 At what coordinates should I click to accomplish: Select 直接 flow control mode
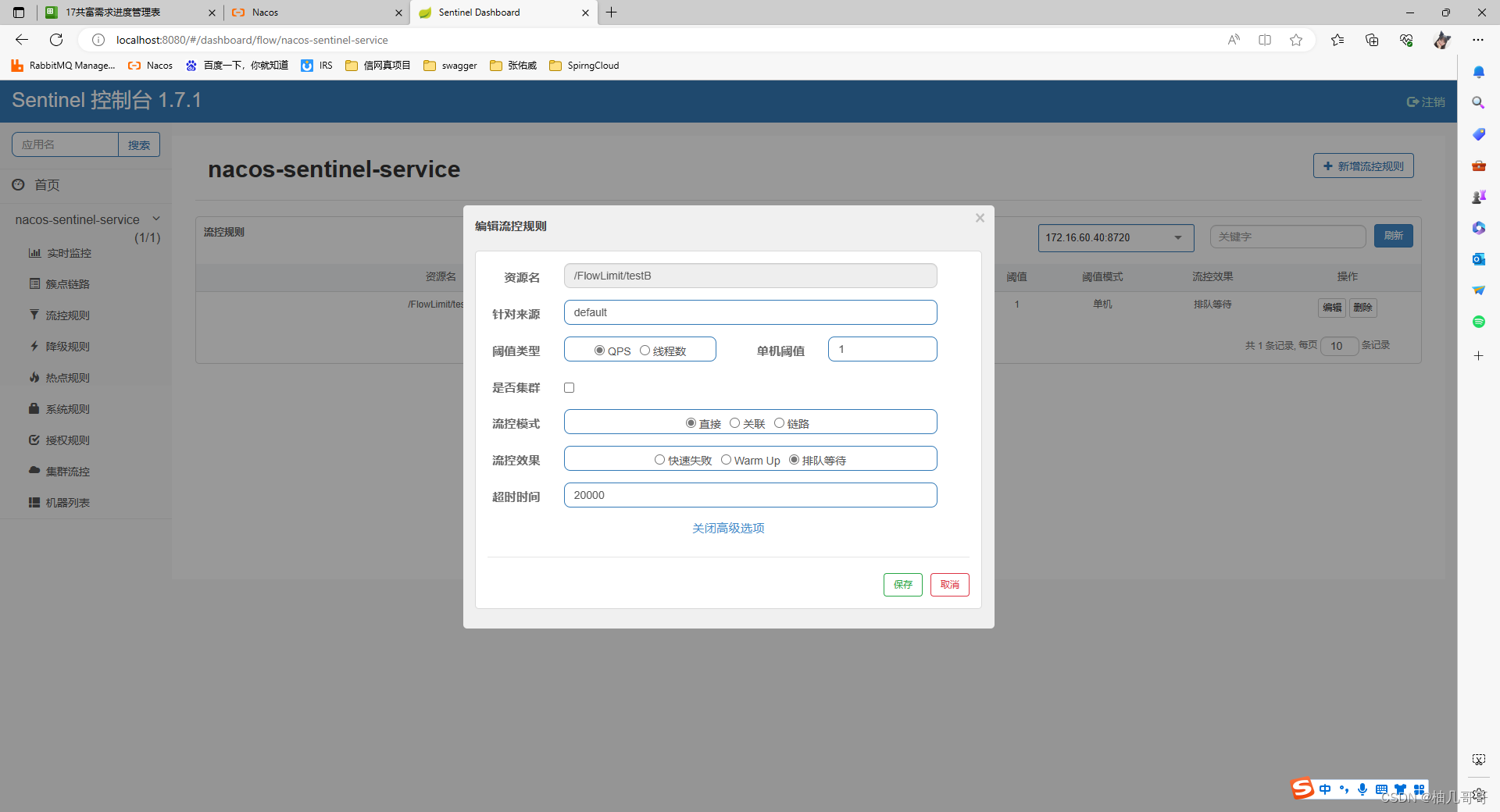[x=691, y=423]
